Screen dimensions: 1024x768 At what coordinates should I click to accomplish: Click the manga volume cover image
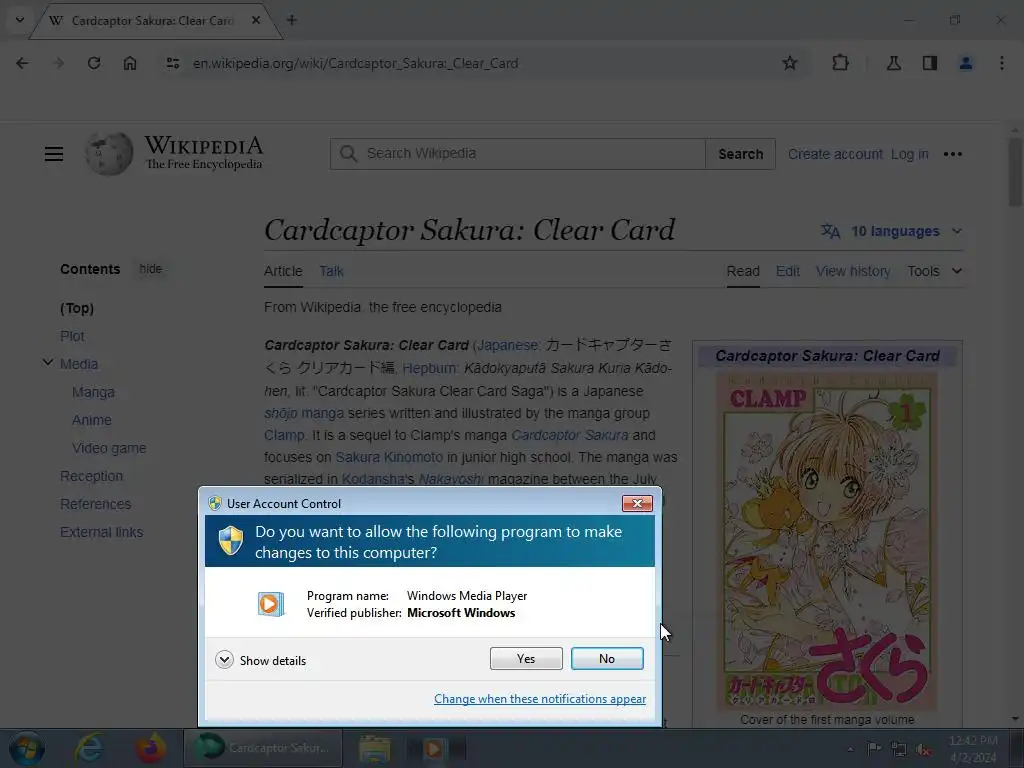[827, 540]
